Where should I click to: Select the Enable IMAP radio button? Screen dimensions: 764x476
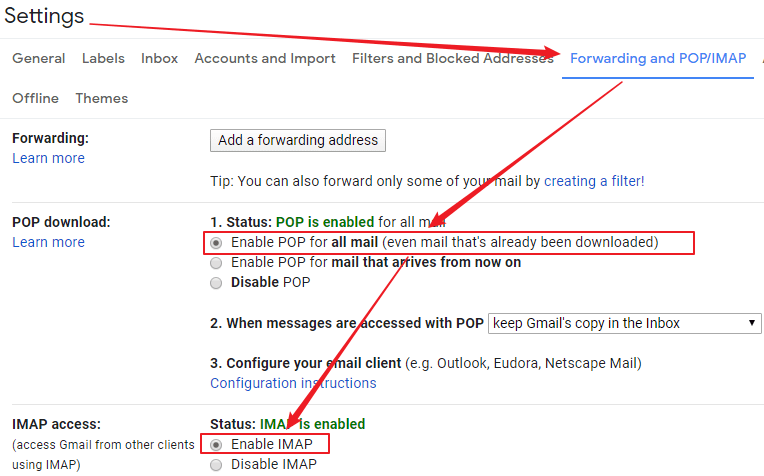[x=216, y=444]
